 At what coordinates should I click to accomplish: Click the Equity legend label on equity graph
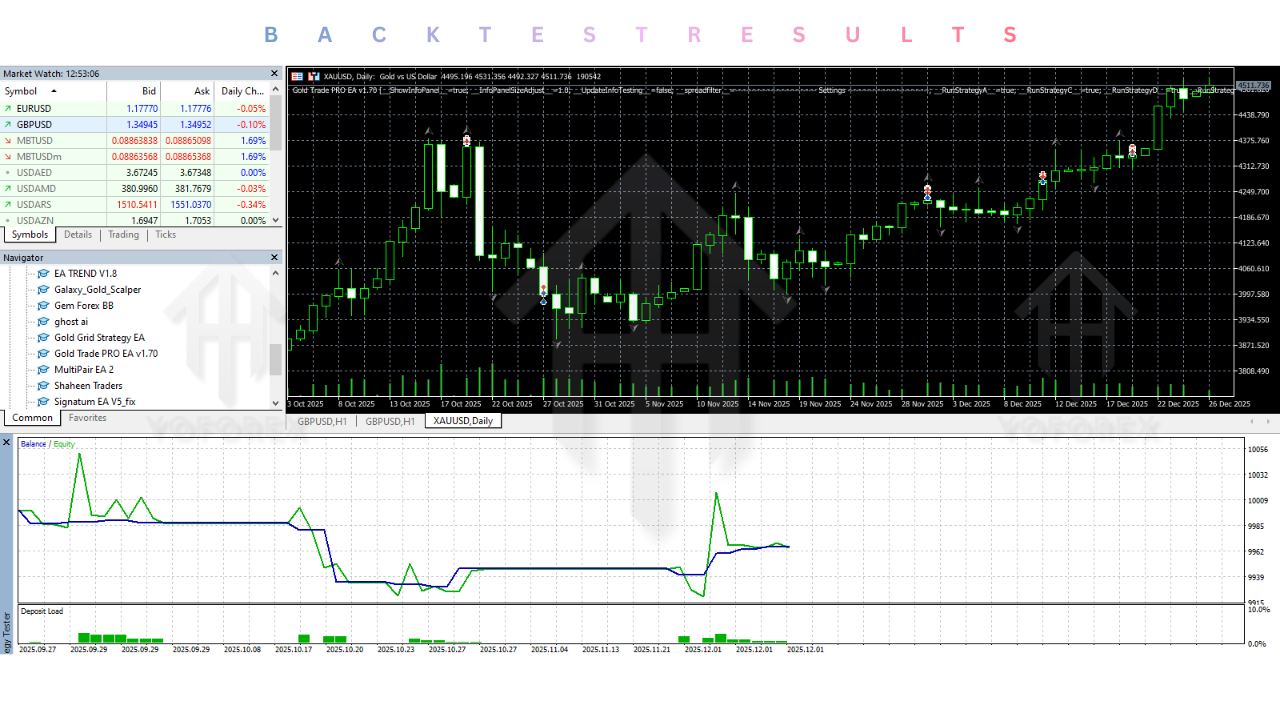62,443
